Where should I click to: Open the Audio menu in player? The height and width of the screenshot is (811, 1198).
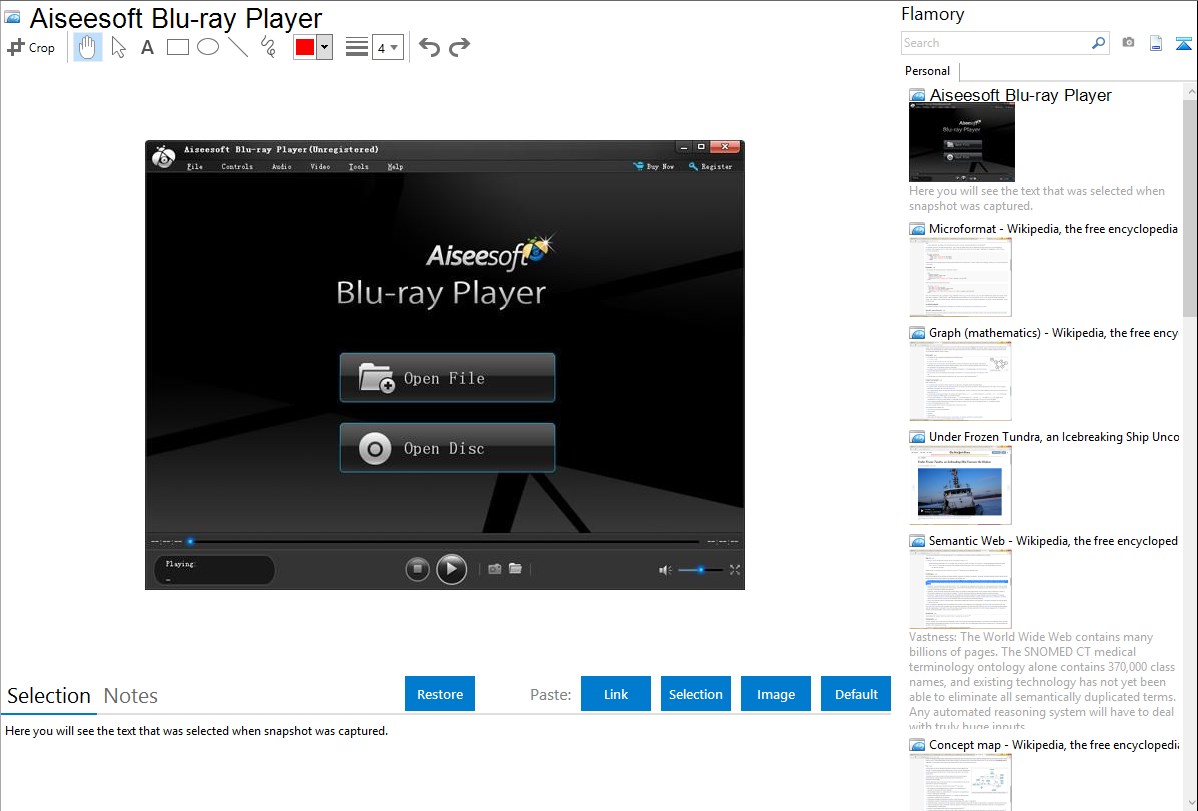coord(282,167)
